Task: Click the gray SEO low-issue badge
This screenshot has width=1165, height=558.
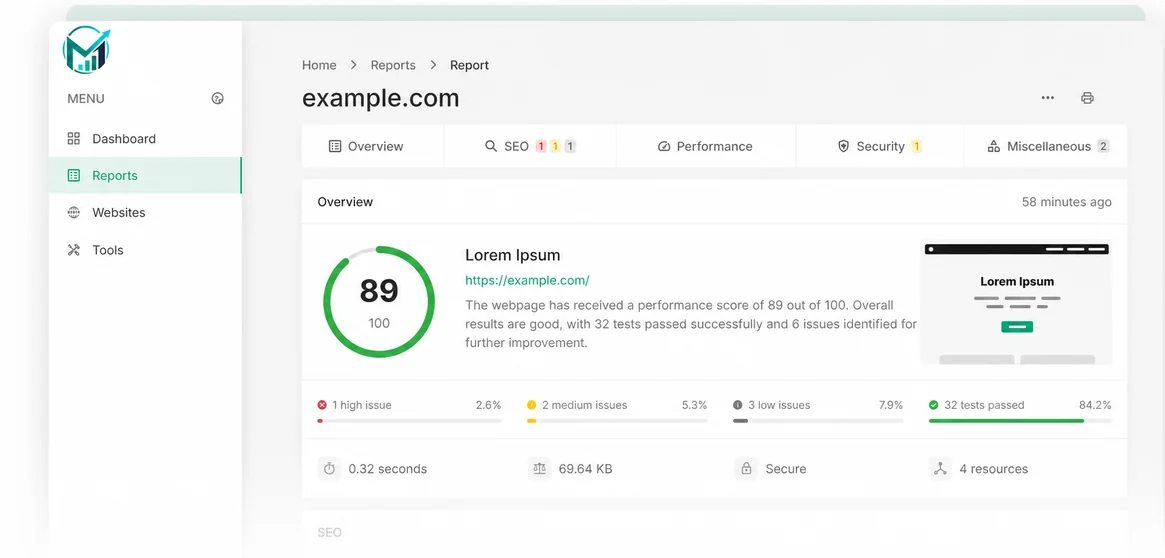Action: 570,146
